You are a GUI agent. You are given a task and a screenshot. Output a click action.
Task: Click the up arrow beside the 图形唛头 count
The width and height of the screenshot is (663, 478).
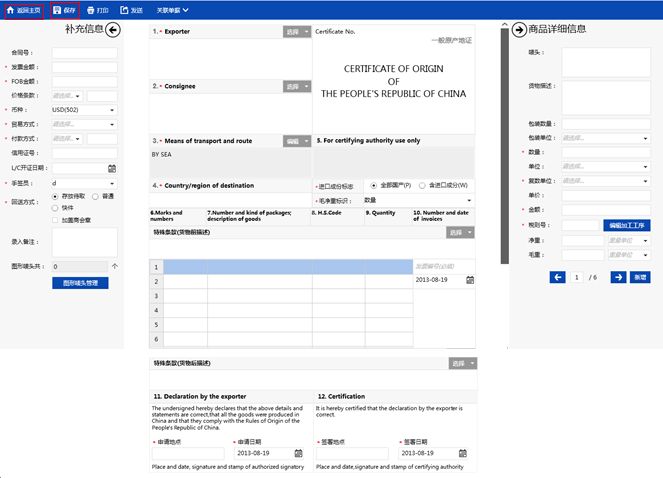pos(115,266)
